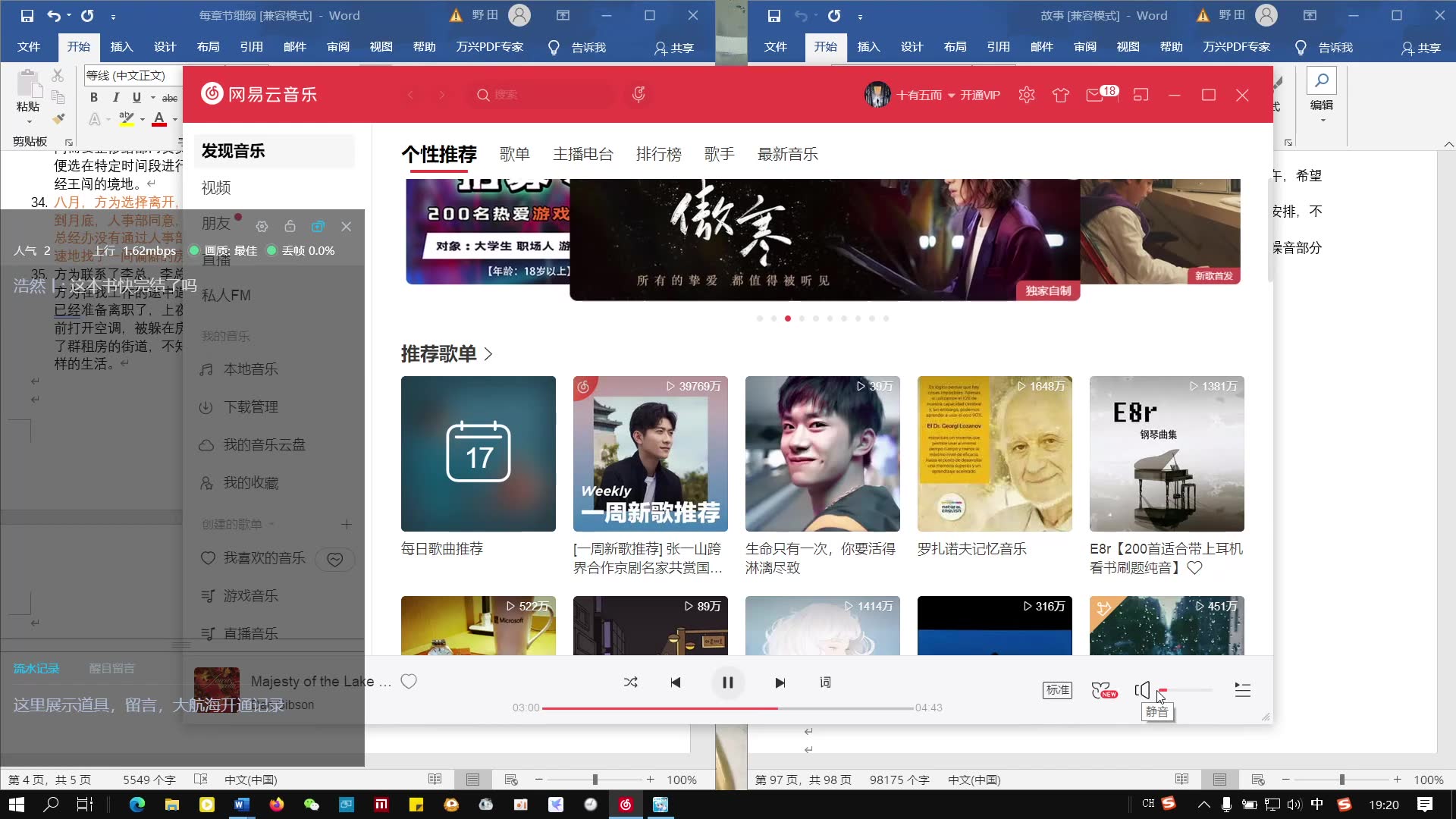Open the lyrics panel icon

pos(825,682)
